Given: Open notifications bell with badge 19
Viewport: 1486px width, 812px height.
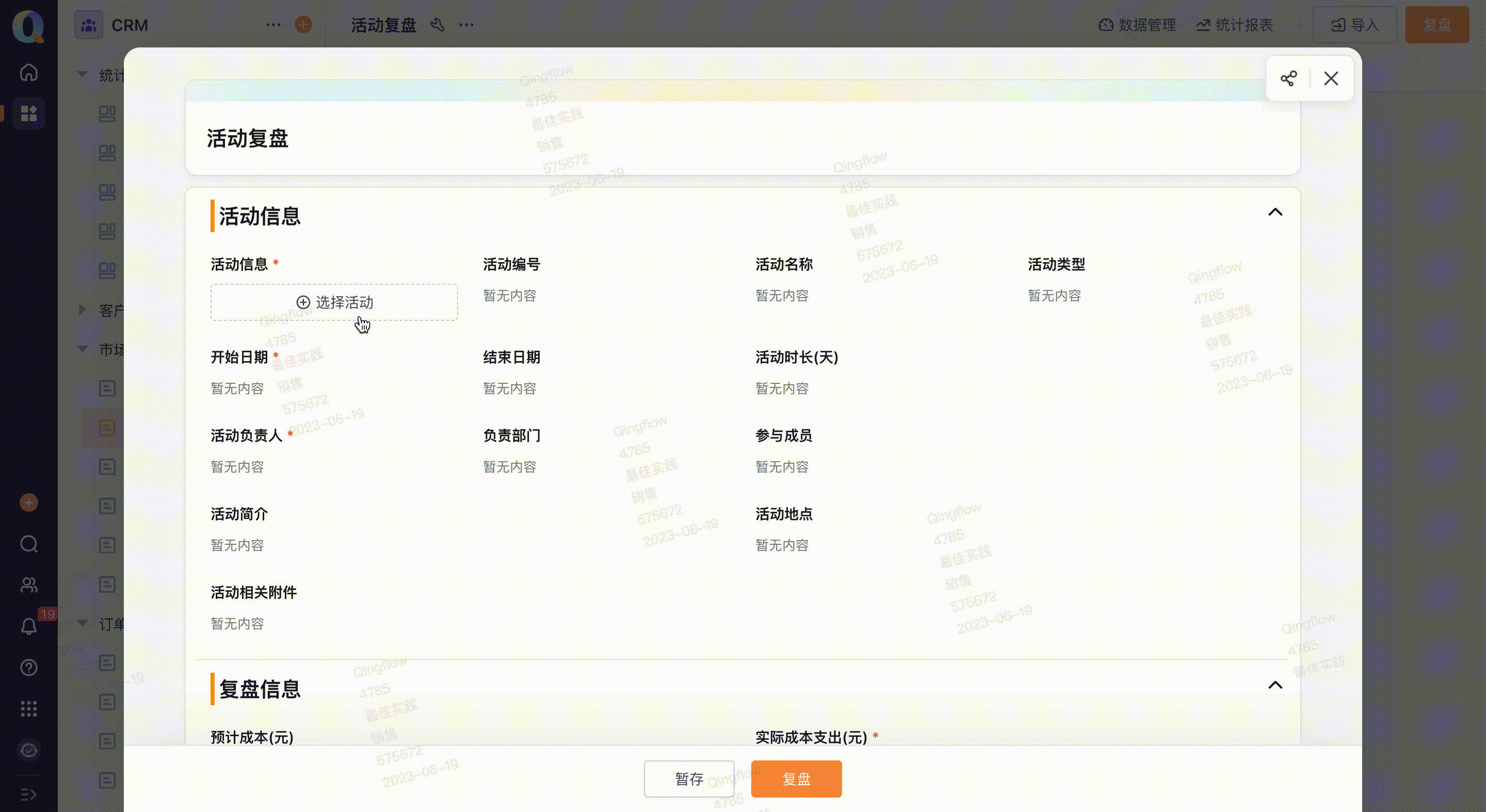Looking at the screenshot, I should 29,626.
